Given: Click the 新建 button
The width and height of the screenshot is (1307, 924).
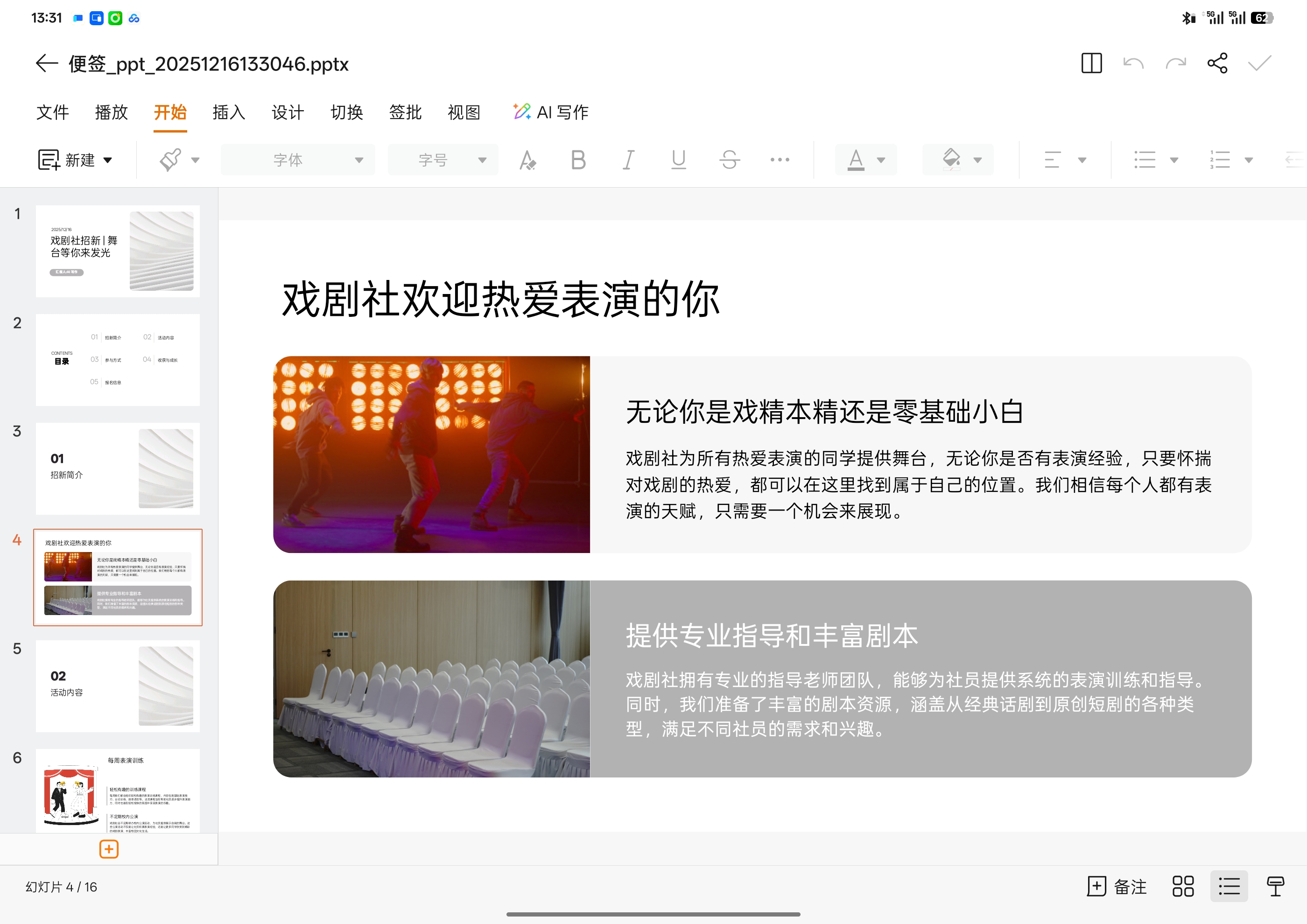Looking at the screenshot, I should pos(75,160).
